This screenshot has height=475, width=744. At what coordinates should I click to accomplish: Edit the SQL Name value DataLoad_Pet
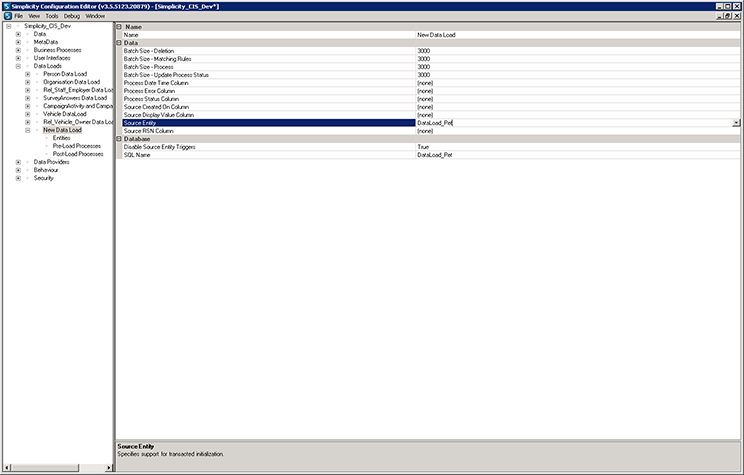tap(577, 155)
